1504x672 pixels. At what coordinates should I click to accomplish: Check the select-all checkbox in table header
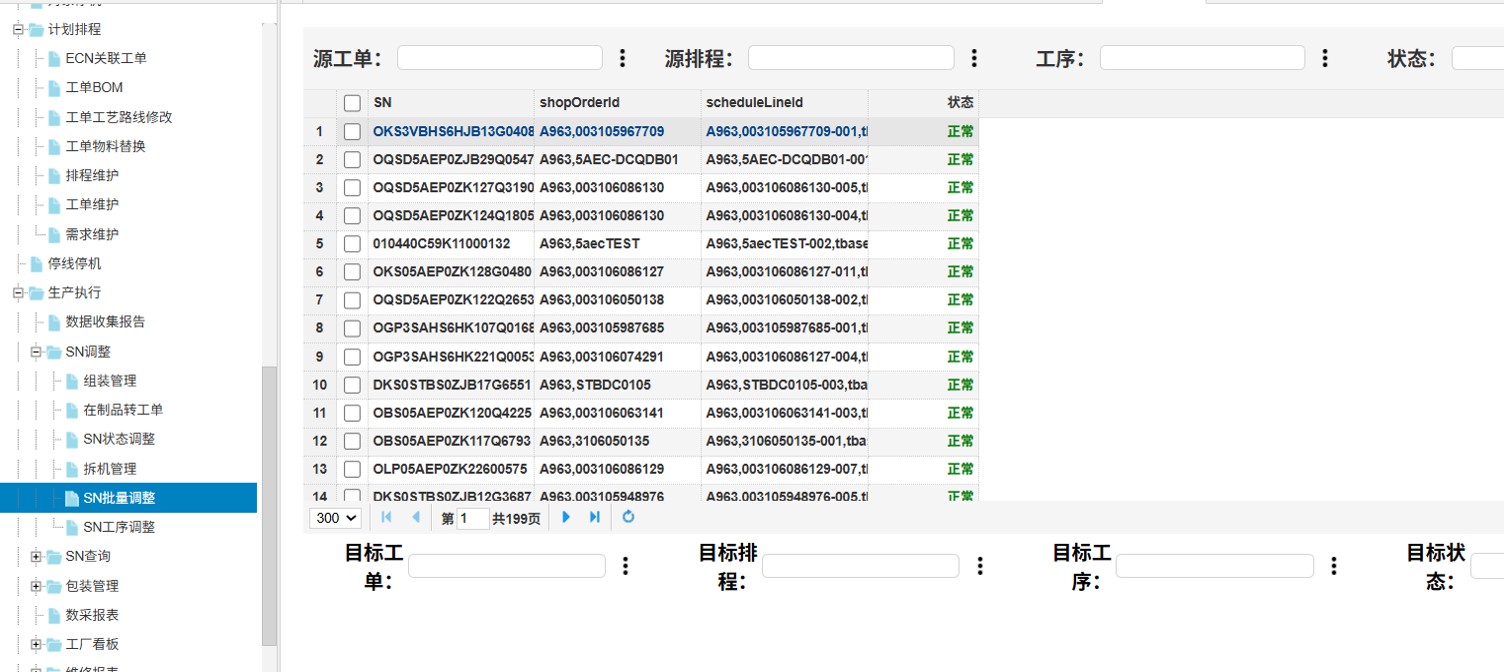tap(352, 103)
